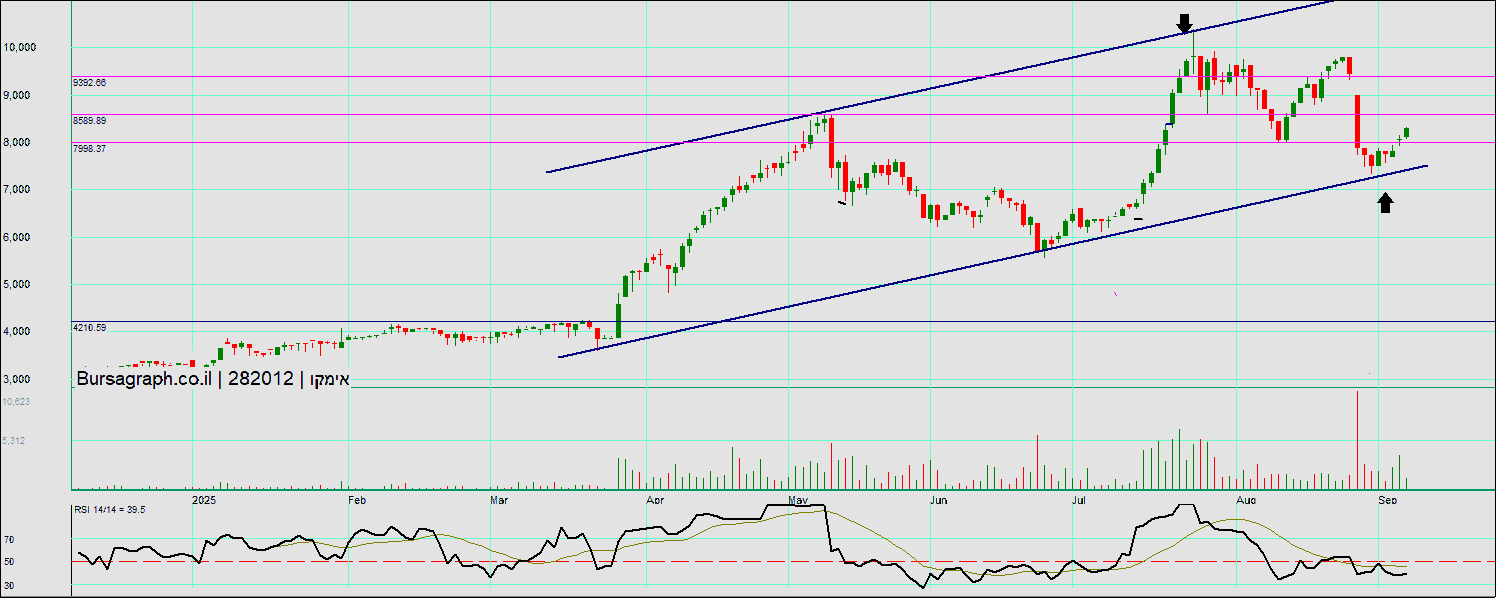
Task: Select the 8589.89 horizontal level label
Action: click(89, 121)
